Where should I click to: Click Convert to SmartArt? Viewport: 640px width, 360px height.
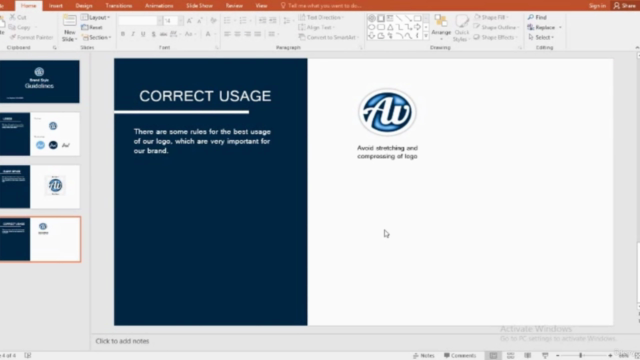pyautogui.click(x=329, y=37)
